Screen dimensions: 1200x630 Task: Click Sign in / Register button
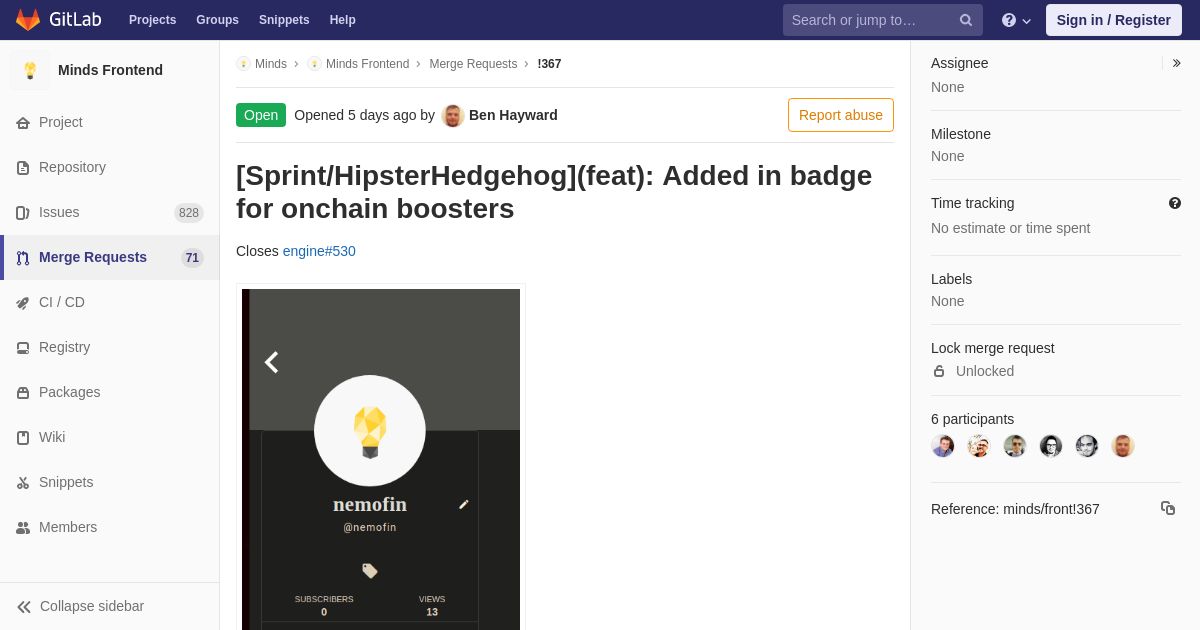tap(1114, 20)
